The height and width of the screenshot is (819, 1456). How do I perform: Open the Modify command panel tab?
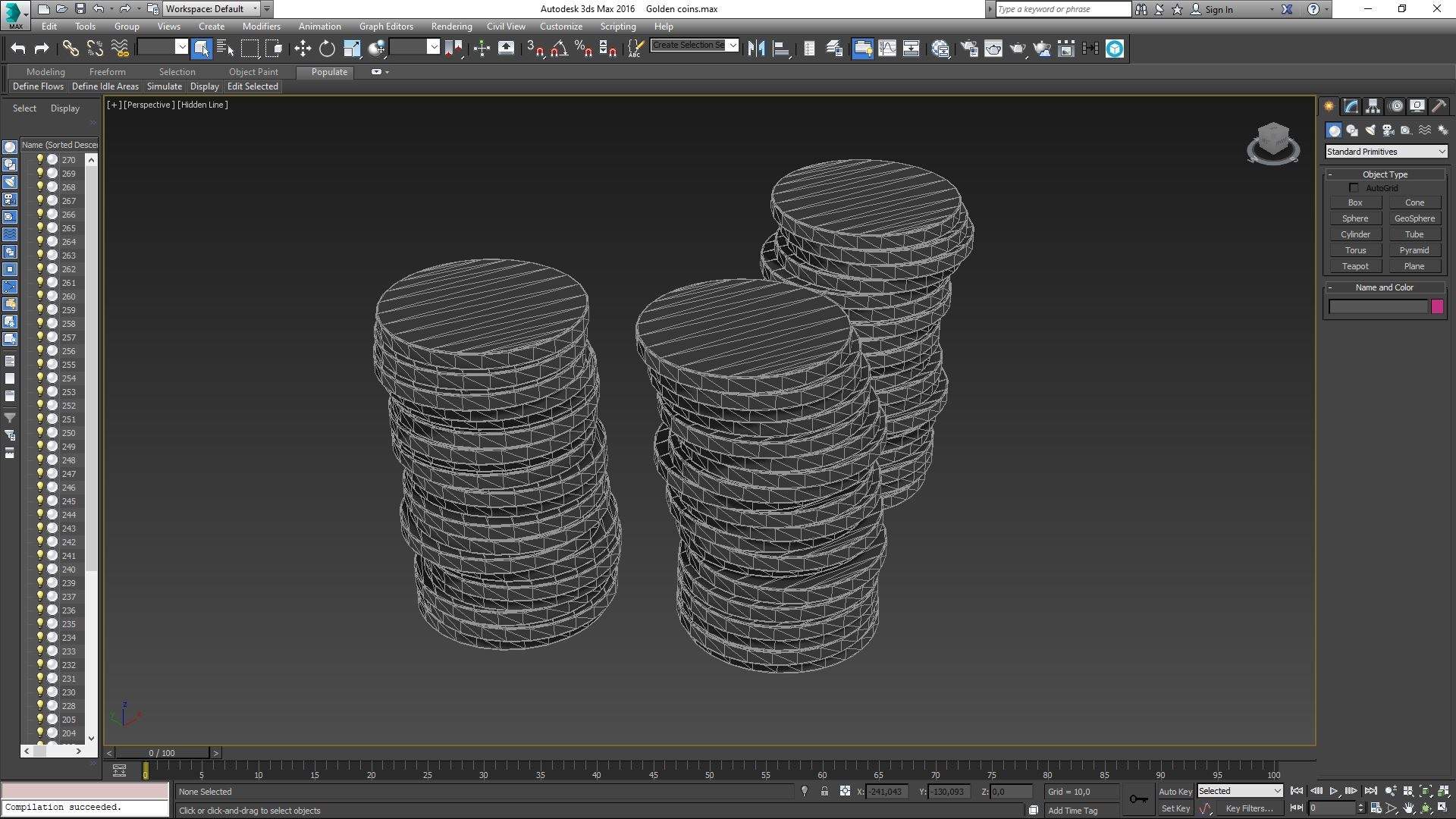1351,106
